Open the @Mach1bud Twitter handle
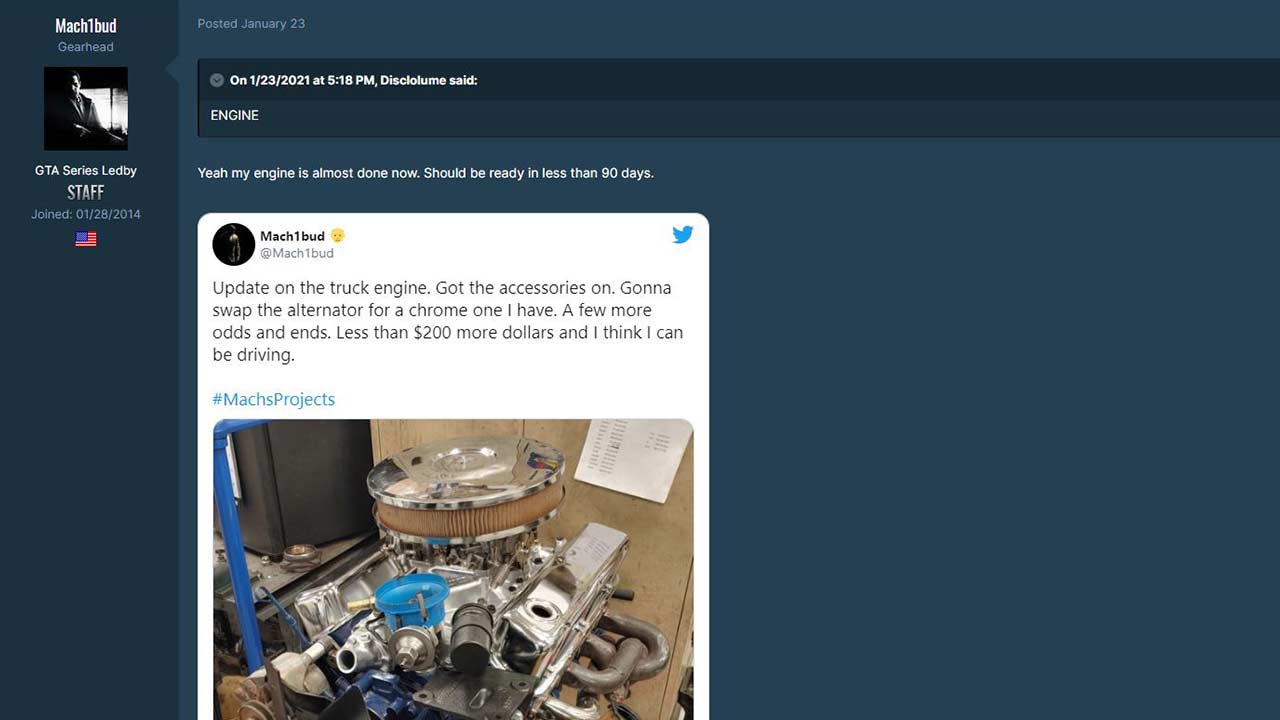Screen dimensions: 1280x720 297,253
